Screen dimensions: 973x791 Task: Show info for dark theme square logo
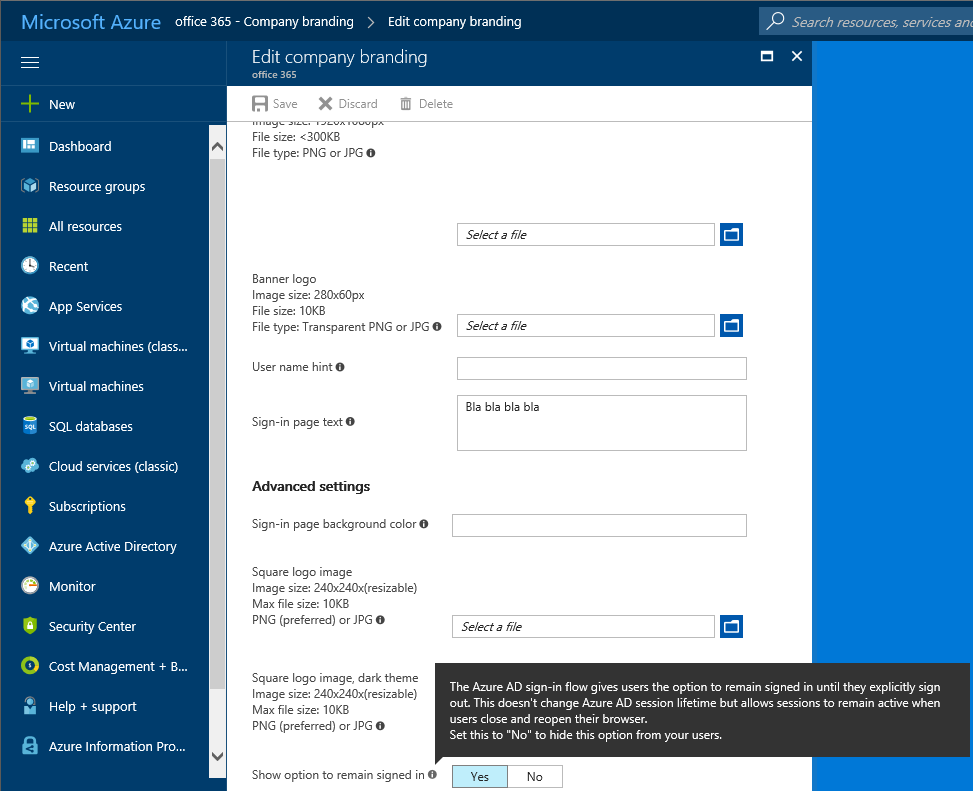[x=380, y=725]
